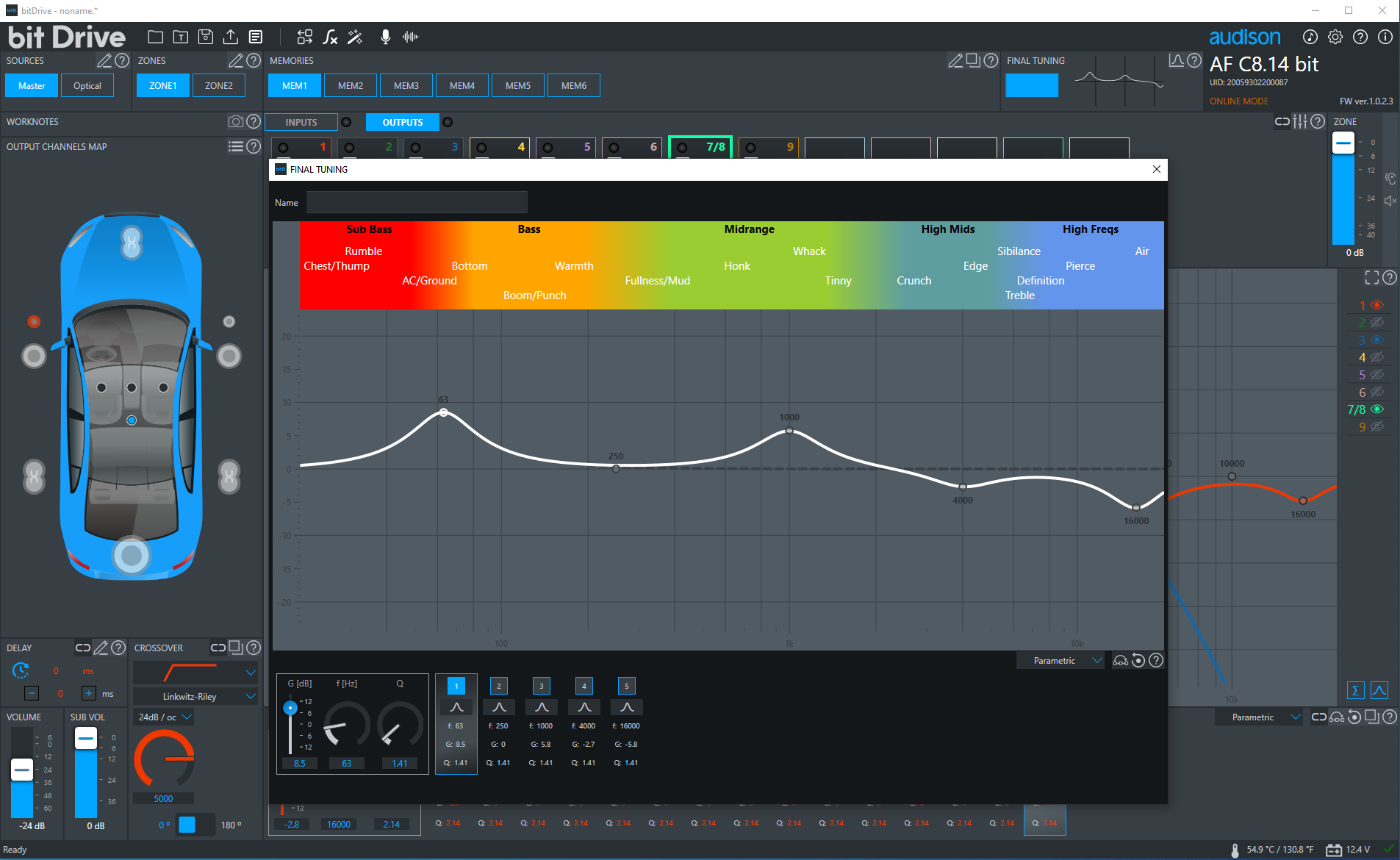Switch source to Optical
Image resolution: width=1400 pixels, height=860 pixels.
pos(87,85)
